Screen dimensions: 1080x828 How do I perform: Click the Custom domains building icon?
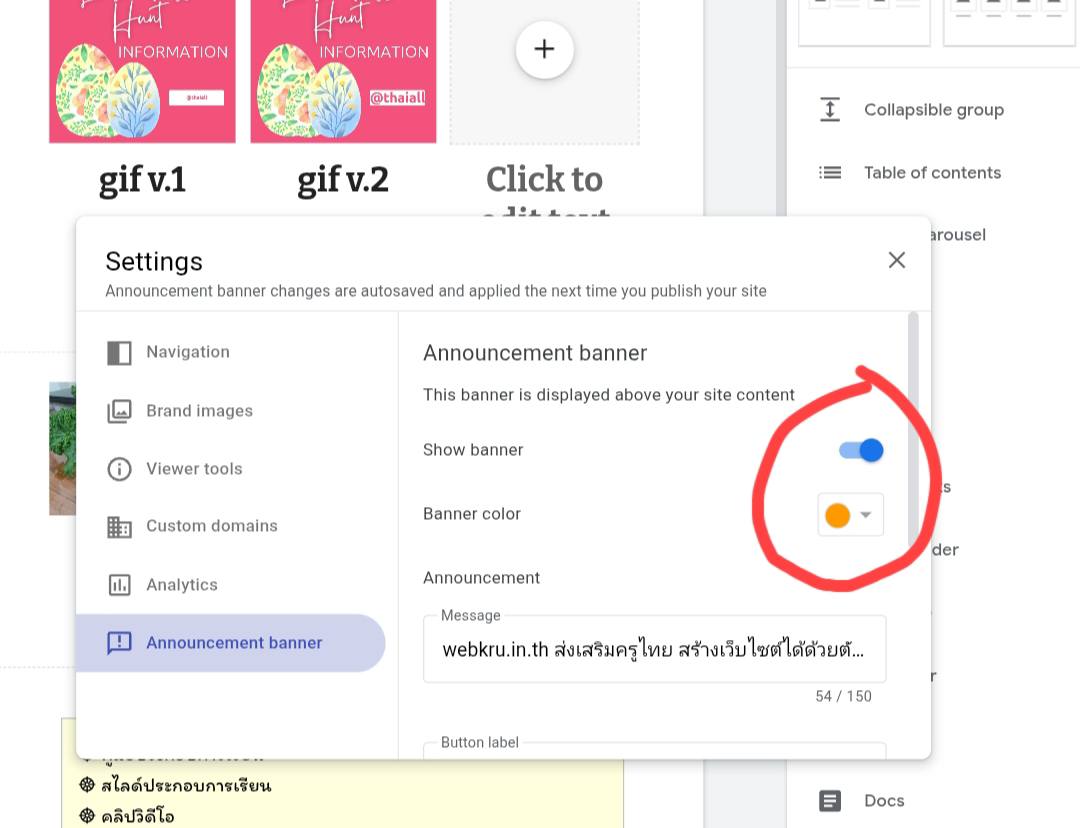(x=119, y=527)
